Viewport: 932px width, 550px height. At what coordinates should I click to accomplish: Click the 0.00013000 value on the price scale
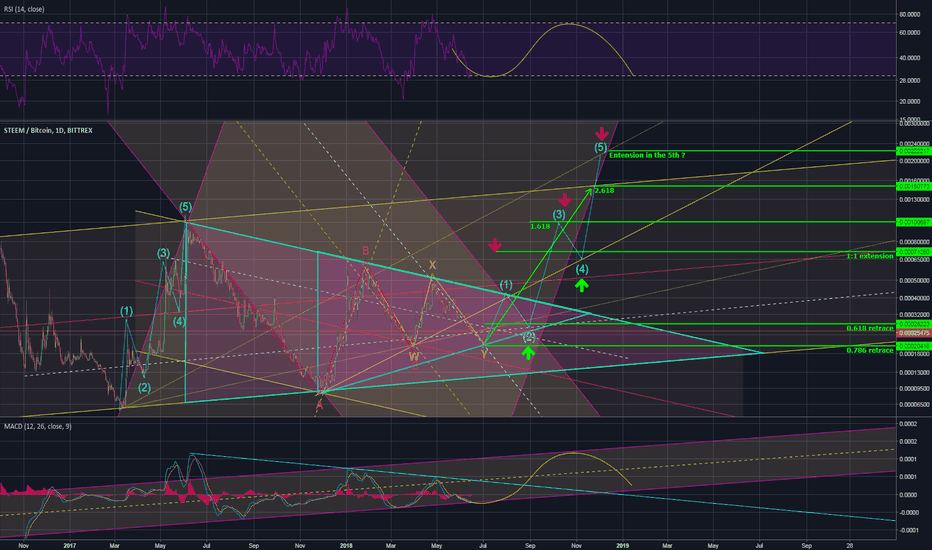[x=914, y=373]
